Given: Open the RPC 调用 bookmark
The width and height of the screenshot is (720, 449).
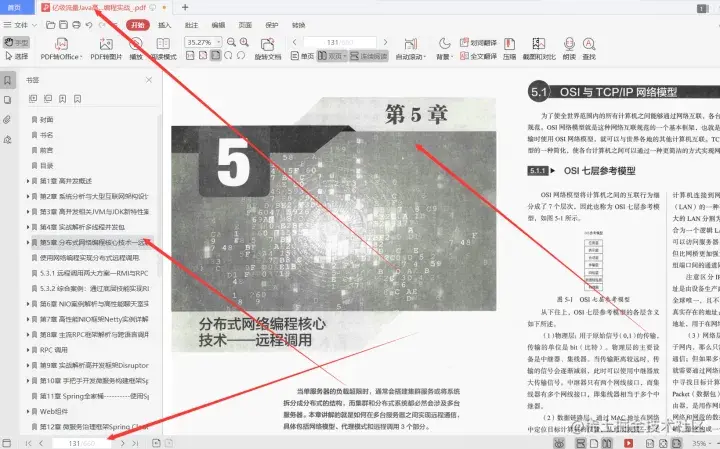Looking at the screenshot, I should (53, 350).
